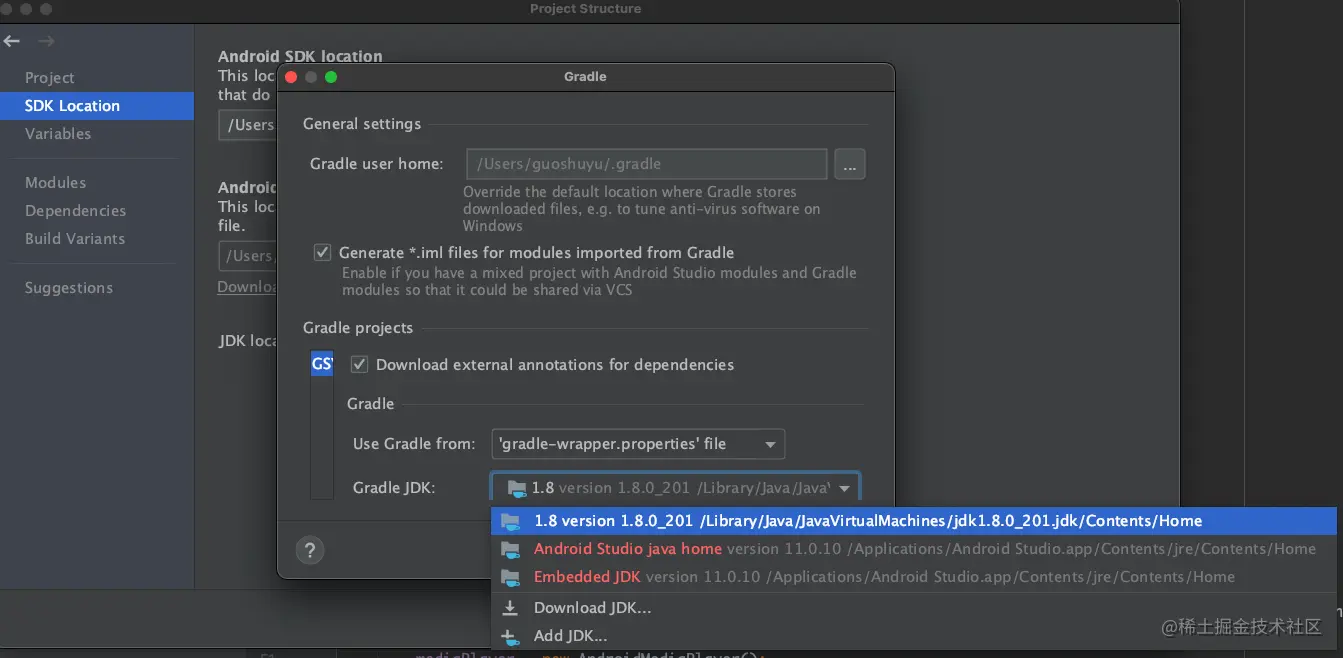Choose Download JDK... from the list
This screenshot has height=658, width=1343.
[914, 607]
